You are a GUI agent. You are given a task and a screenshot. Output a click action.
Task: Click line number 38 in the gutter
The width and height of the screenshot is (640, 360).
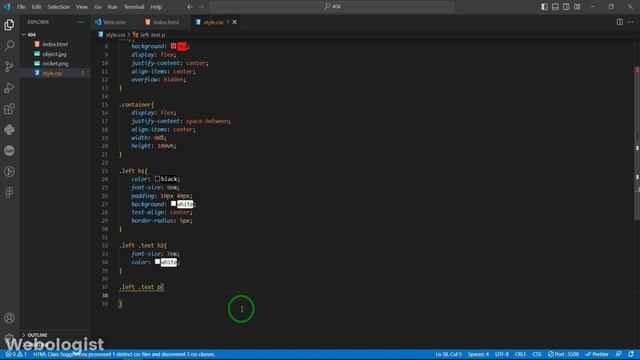(x=105, y=296)
